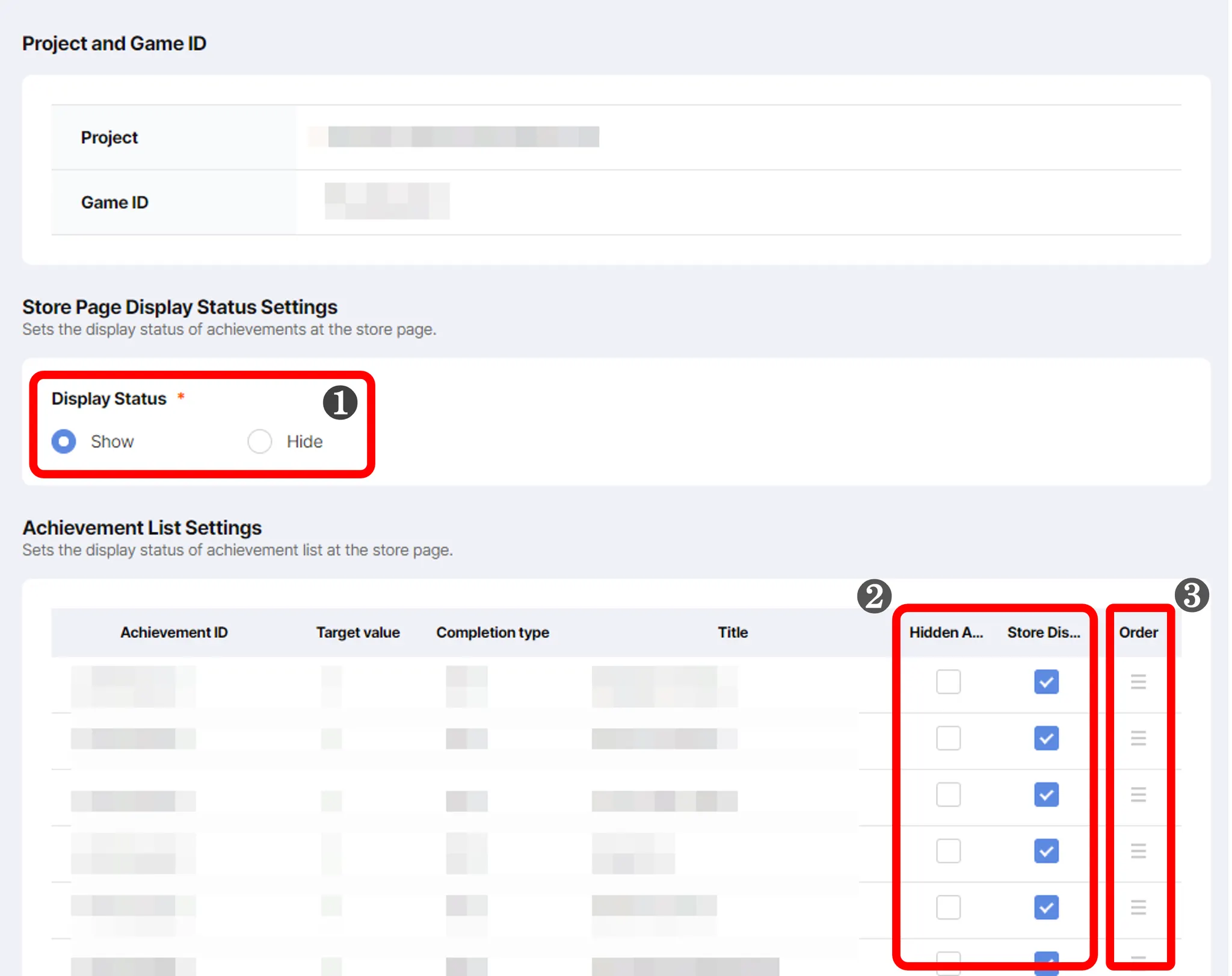Click the fifth row's order drag handle
The image size is (1232, 976).
[1138, 907]
